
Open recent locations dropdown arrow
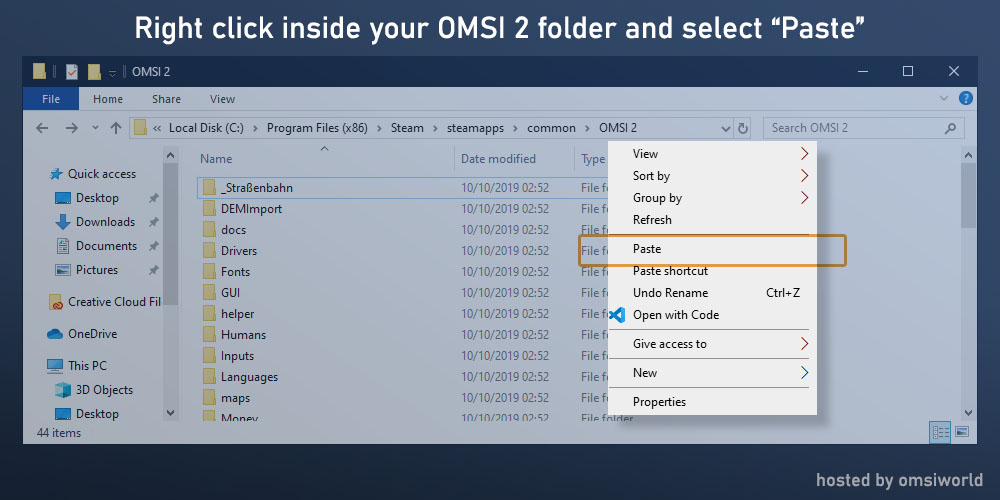tap(96, 128)
